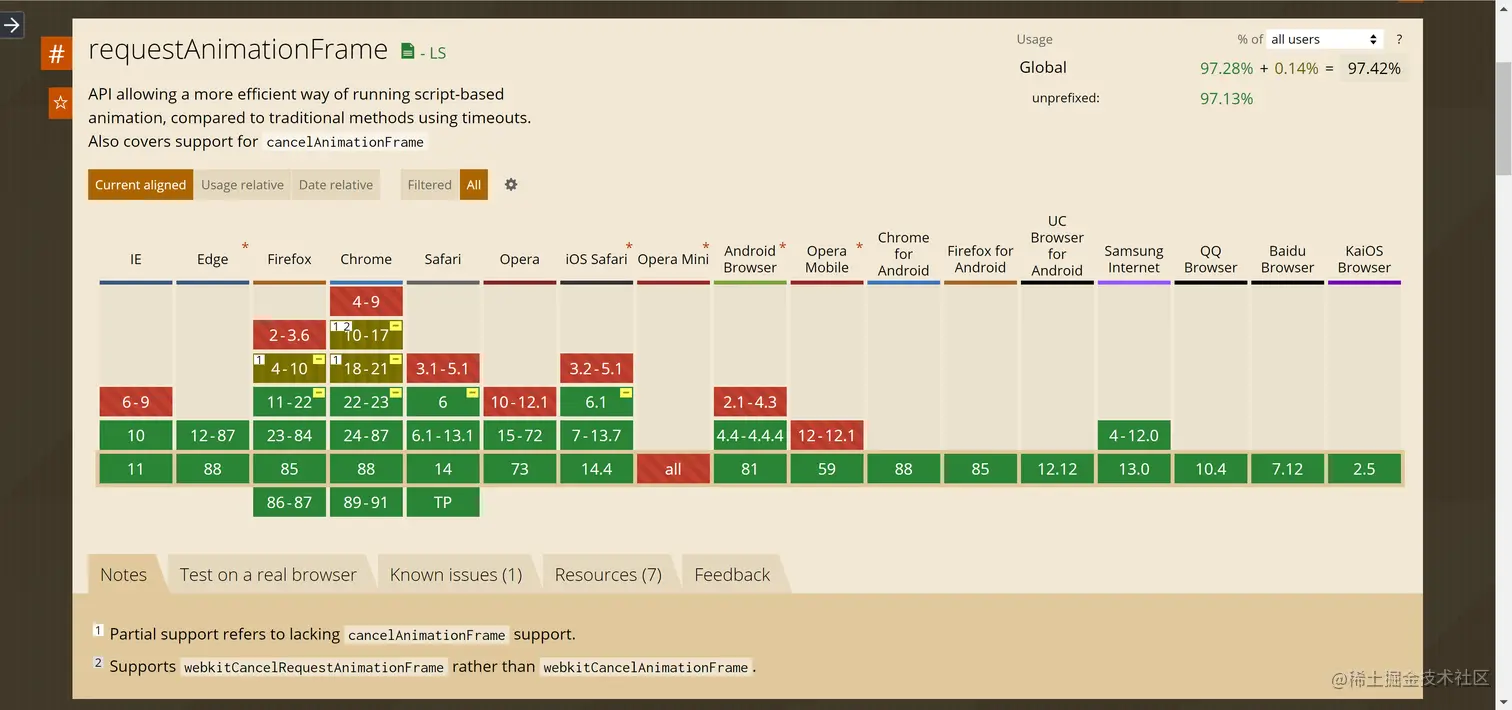Click the KaiOS Browser column header

pos(1364,259)
